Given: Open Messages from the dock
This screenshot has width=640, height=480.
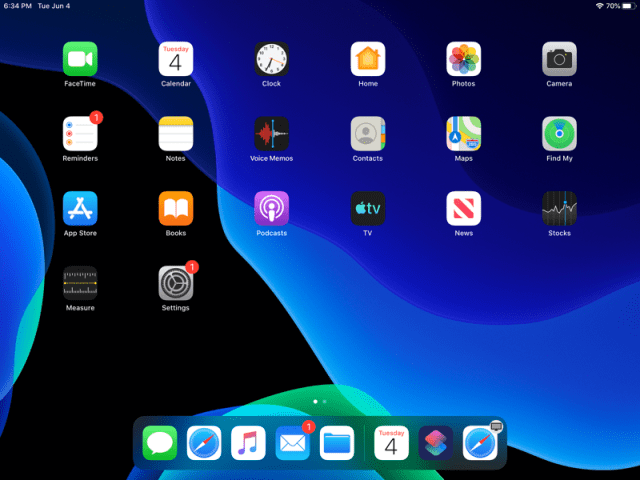Looking at the screenshot, I should tap(160, 443).
